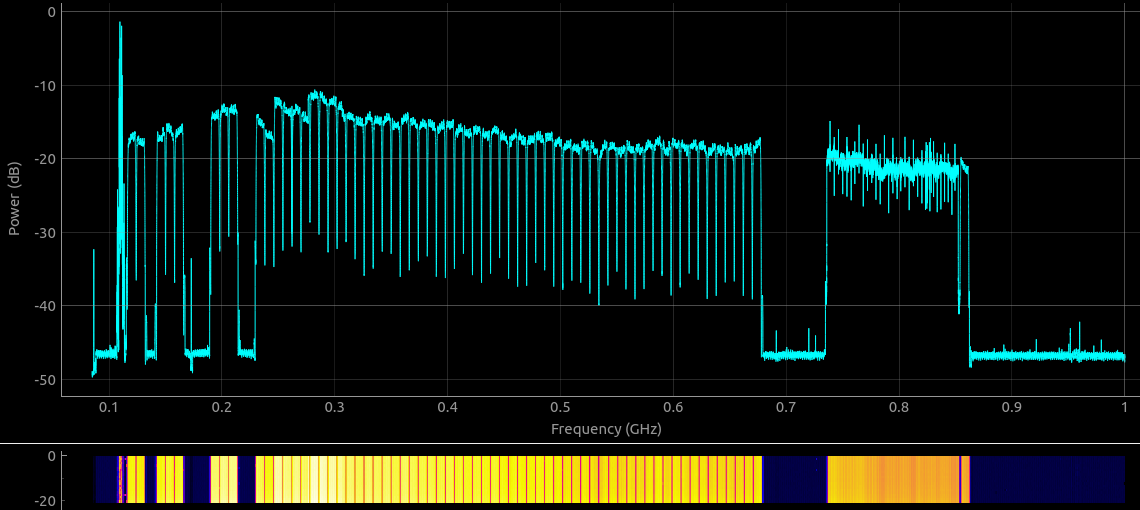Click the 0.2 tick on the frequency axis

(x=222, y=408)
